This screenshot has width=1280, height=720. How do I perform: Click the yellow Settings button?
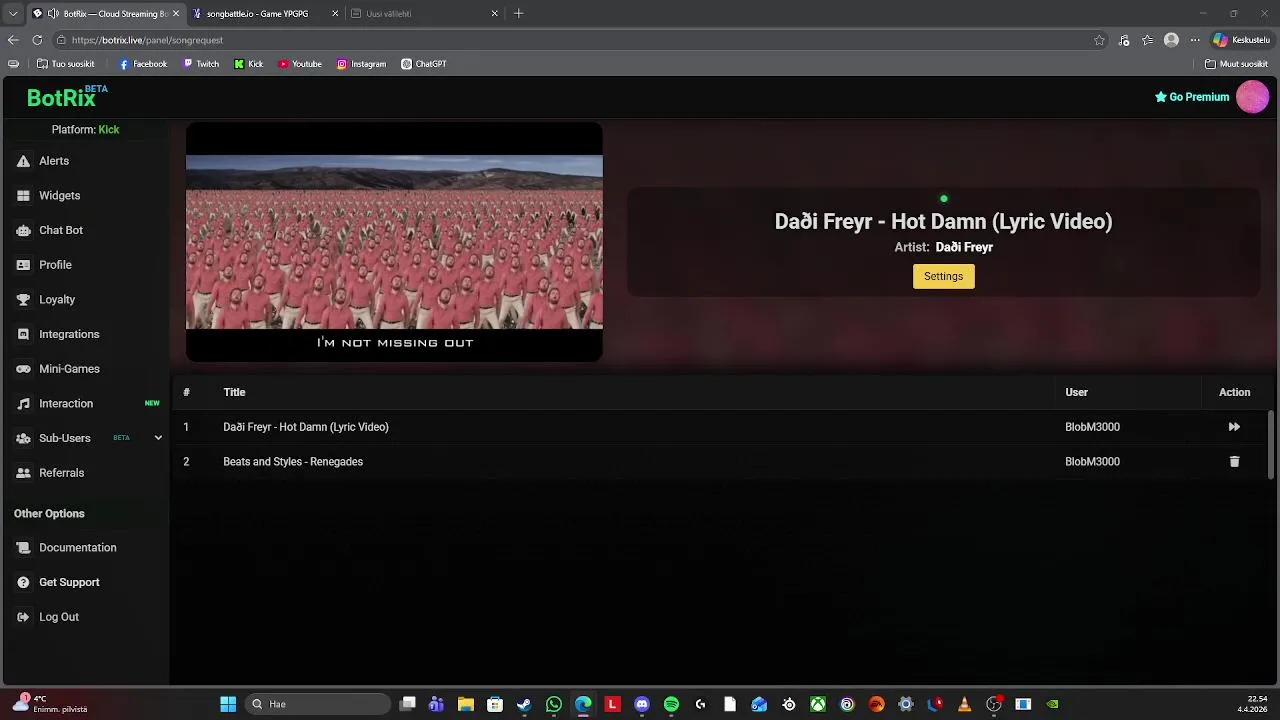943,276
